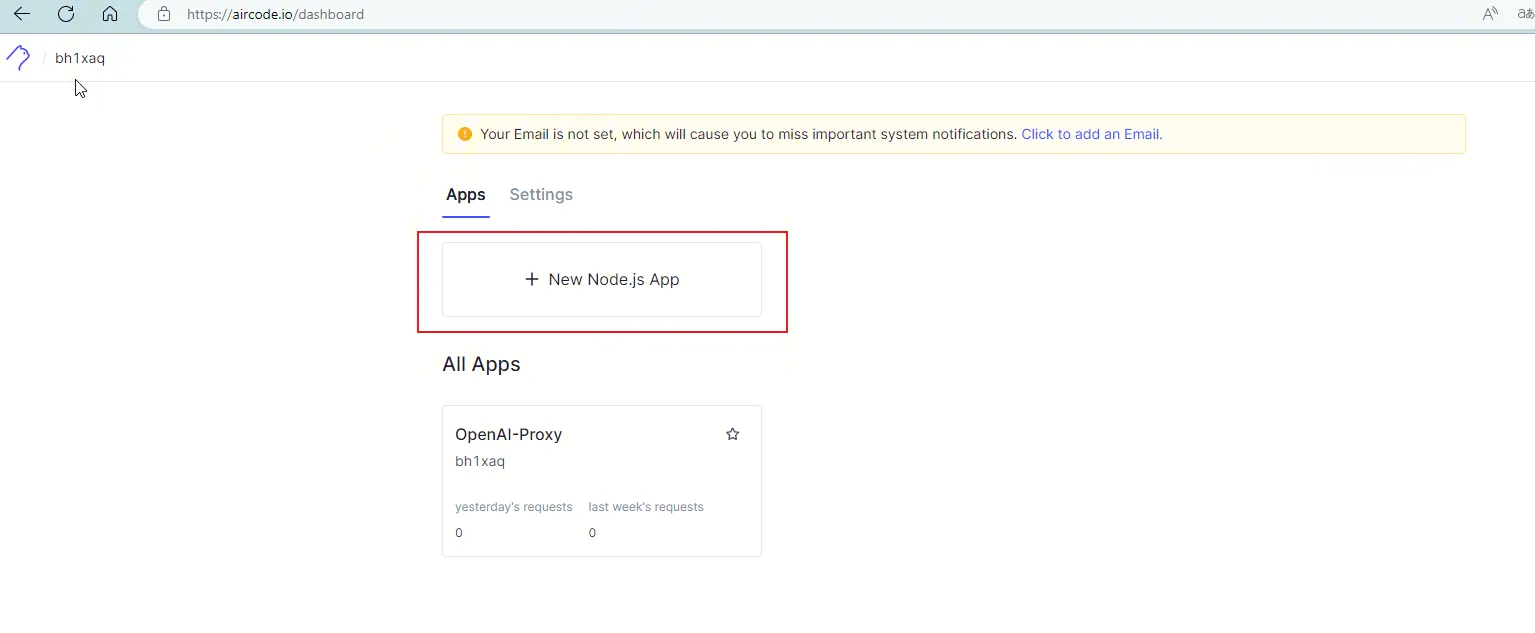View site info via the lock icon
Viewport: 1535px width, 633px height.
click(x=164, y=15)
